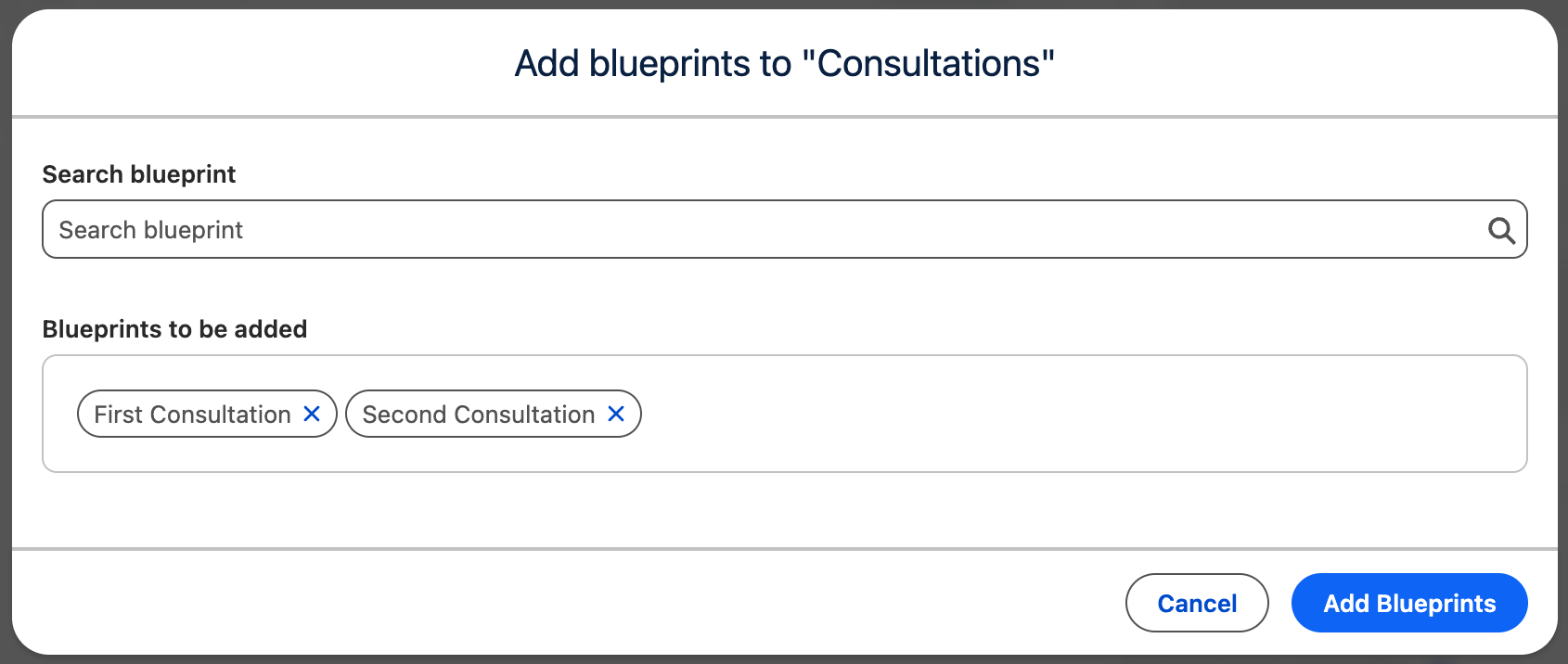Click the "Blueprints to be added" heading
The image size is (1568, 664).
tap(174, 329)
